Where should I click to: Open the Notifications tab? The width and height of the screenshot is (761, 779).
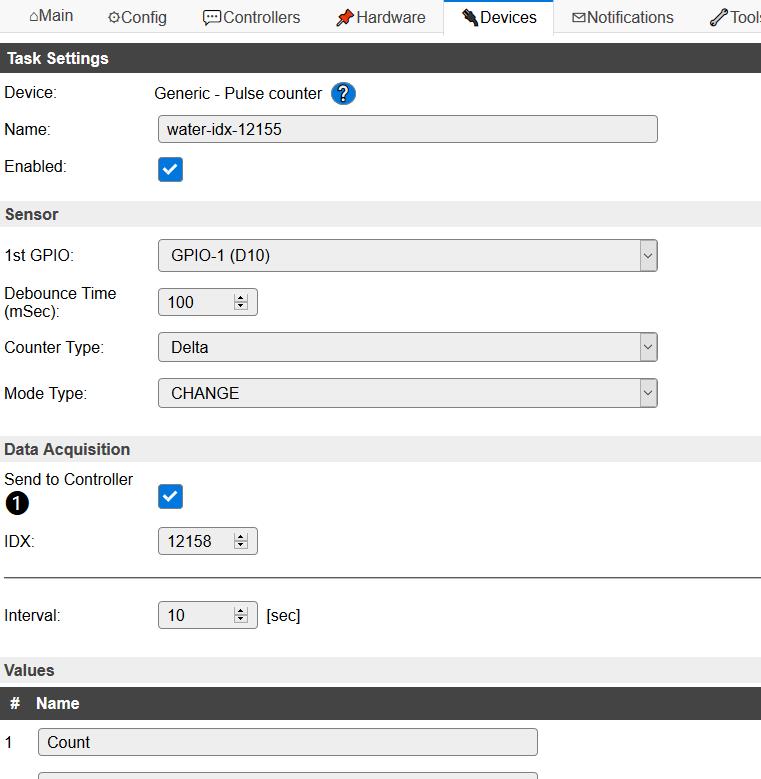point(622,17)
